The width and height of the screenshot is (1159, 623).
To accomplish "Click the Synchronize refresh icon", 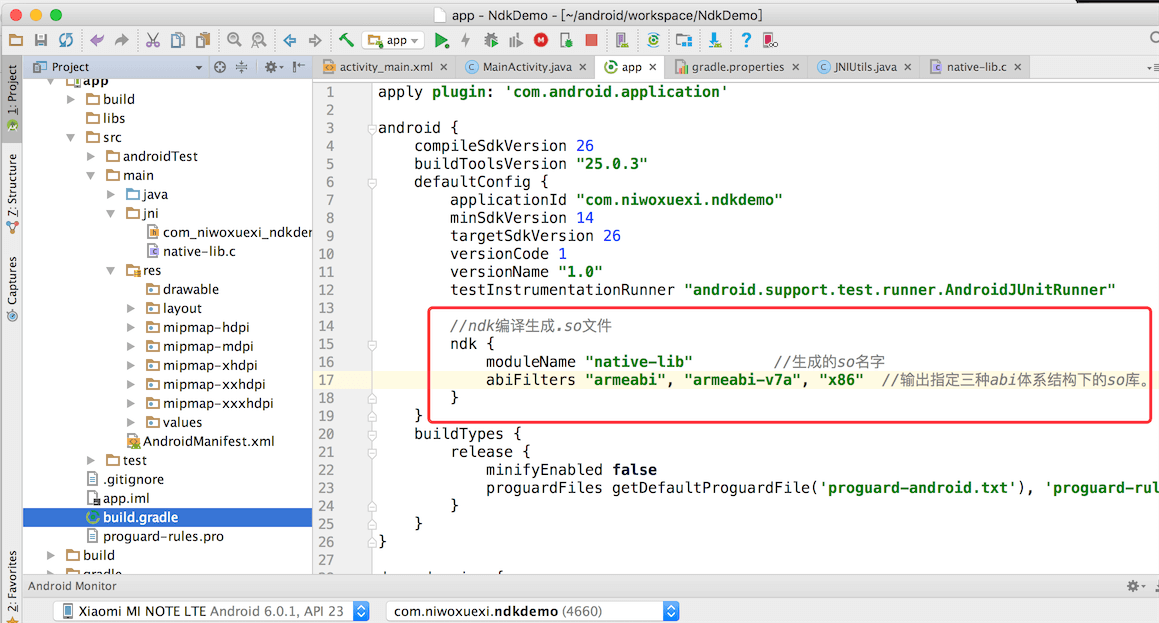I will [x=66, y=40].
